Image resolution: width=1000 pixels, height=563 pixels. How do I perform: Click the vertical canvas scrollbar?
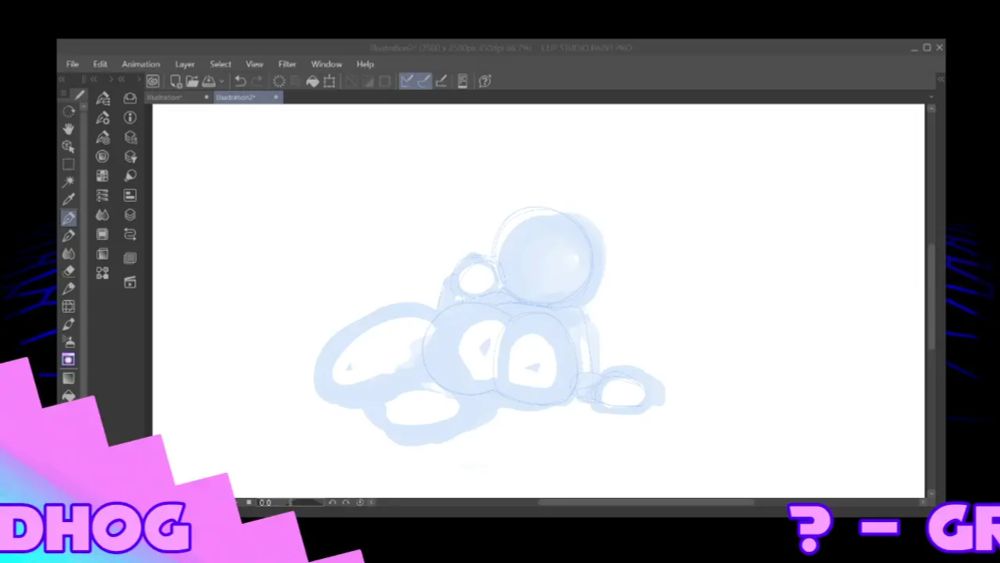(932, 298)
